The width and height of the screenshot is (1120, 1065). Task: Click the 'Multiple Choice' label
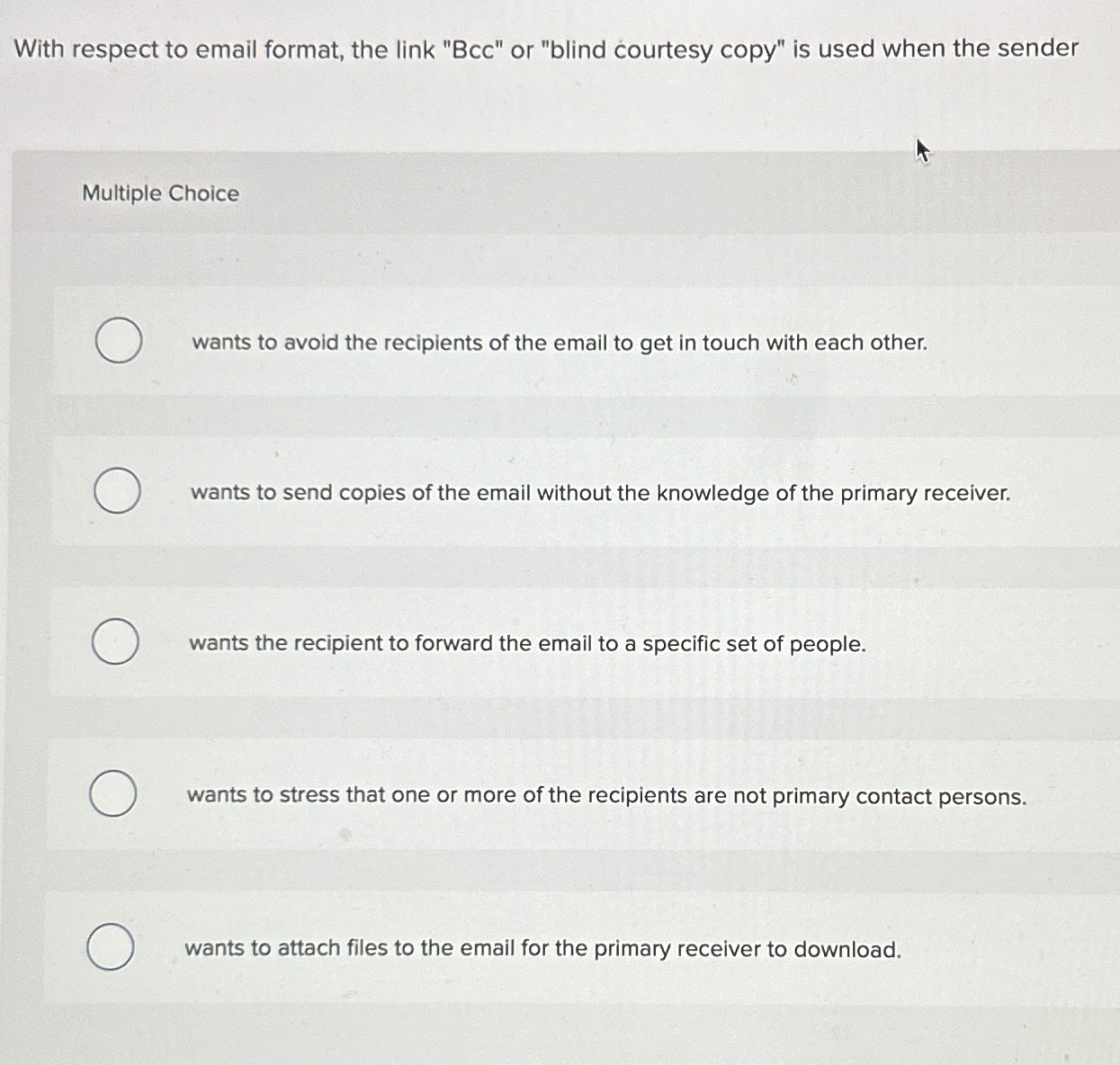tap(160, 192)
